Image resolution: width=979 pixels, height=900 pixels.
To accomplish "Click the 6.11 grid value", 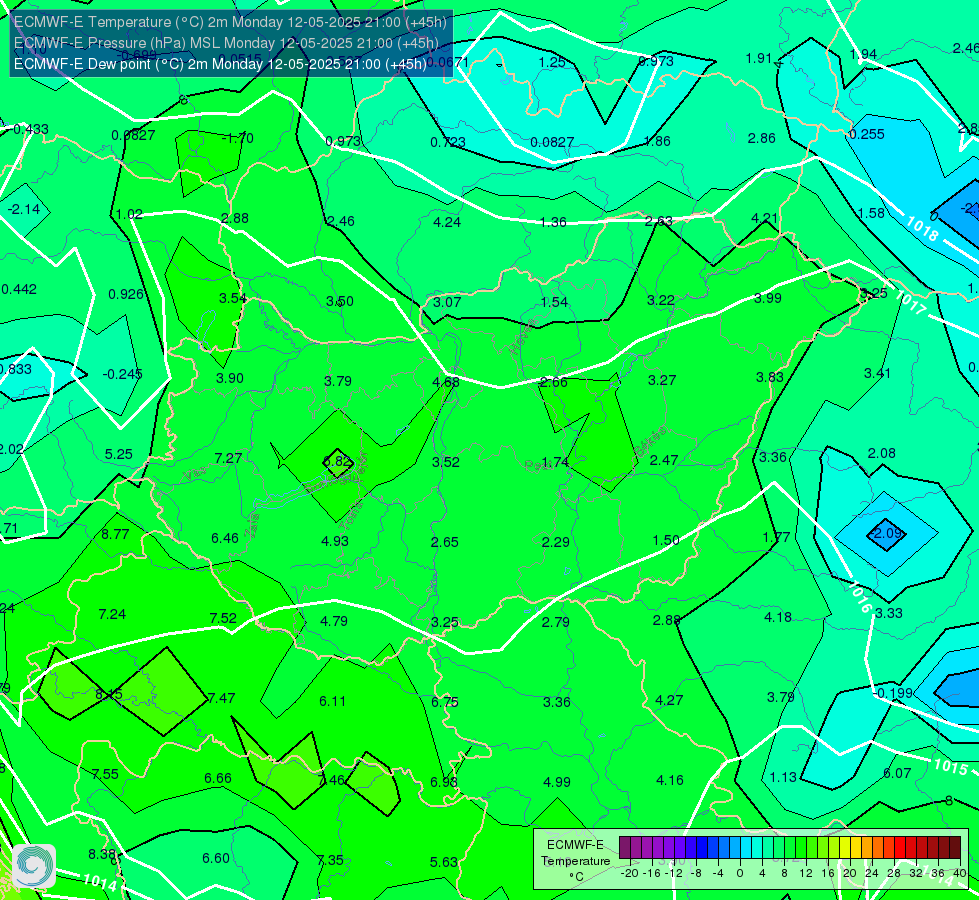I will point(332,701).
